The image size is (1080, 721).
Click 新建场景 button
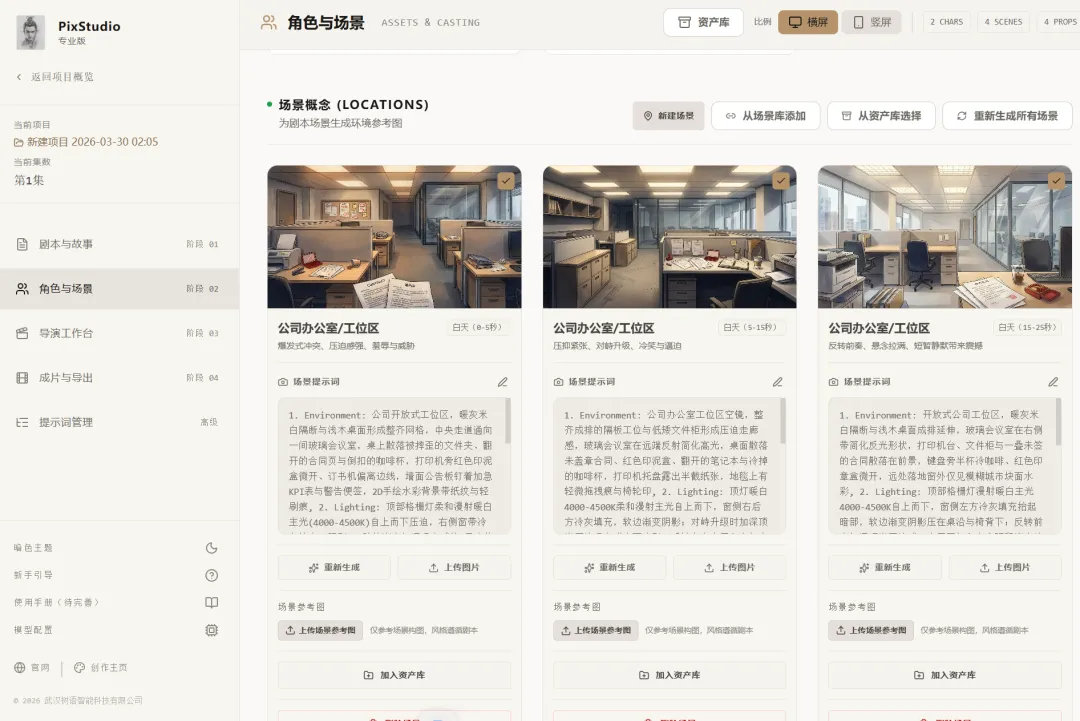[668, 116]
